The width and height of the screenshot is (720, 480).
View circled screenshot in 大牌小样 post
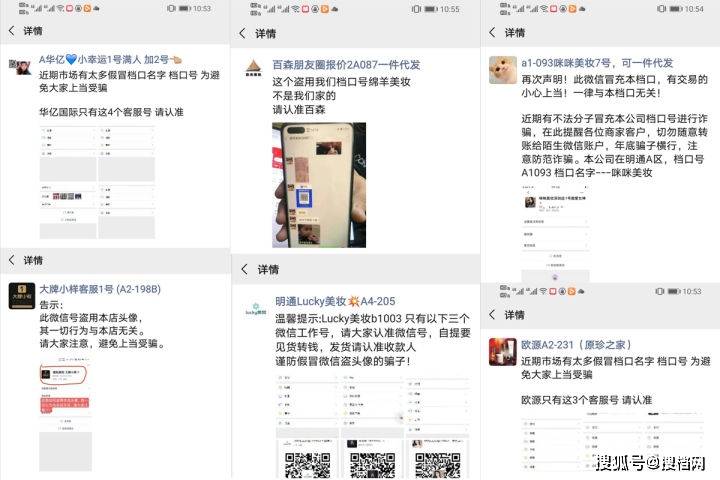tap(65, 413)
